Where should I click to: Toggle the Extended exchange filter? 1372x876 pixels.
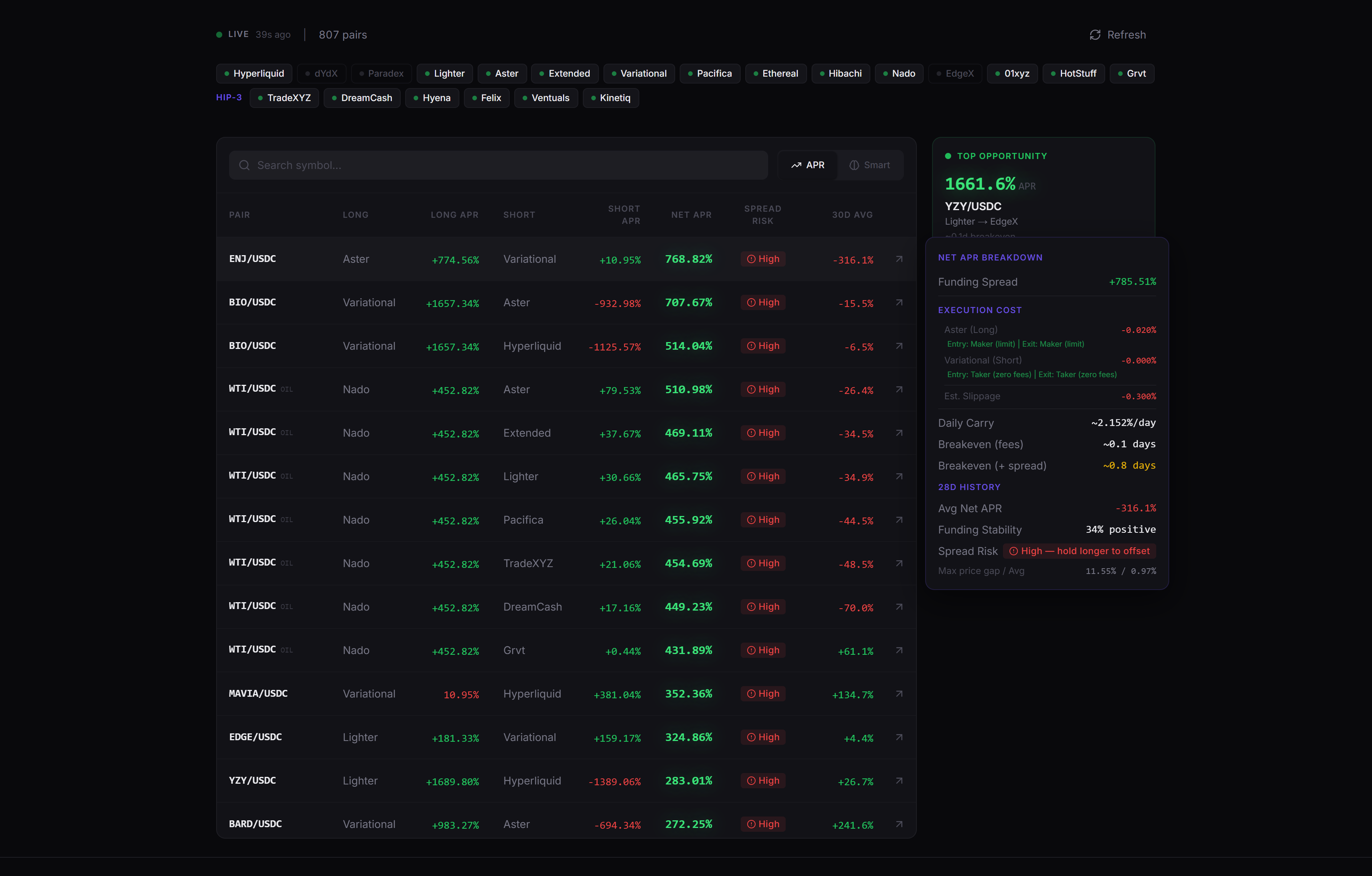565,74
